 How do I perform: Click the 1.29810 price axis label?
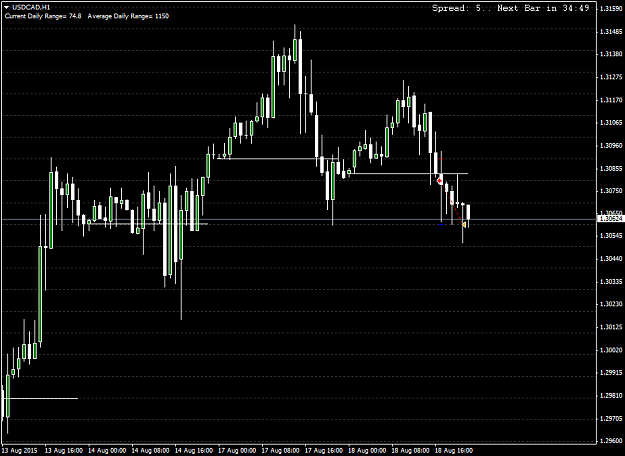610,396
